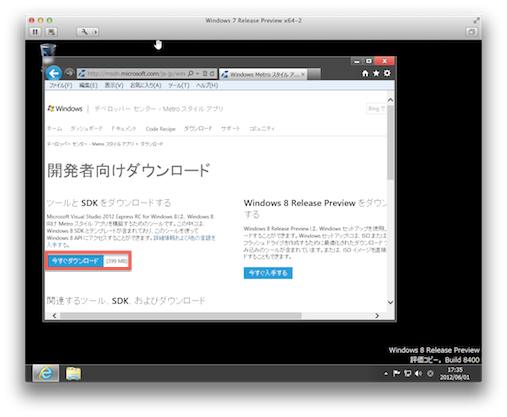507x417 pixels.
Task: Go to ホーム in the site navigation
Action: tap(54, 129)
